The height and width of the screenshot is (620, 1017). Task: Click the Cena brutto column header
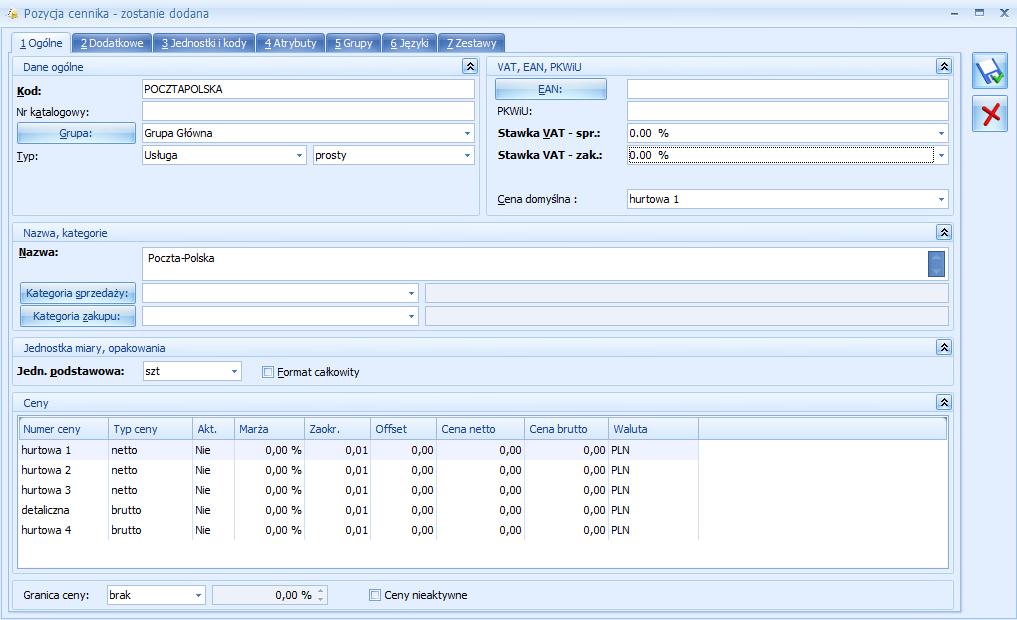(x=566, y=429)
